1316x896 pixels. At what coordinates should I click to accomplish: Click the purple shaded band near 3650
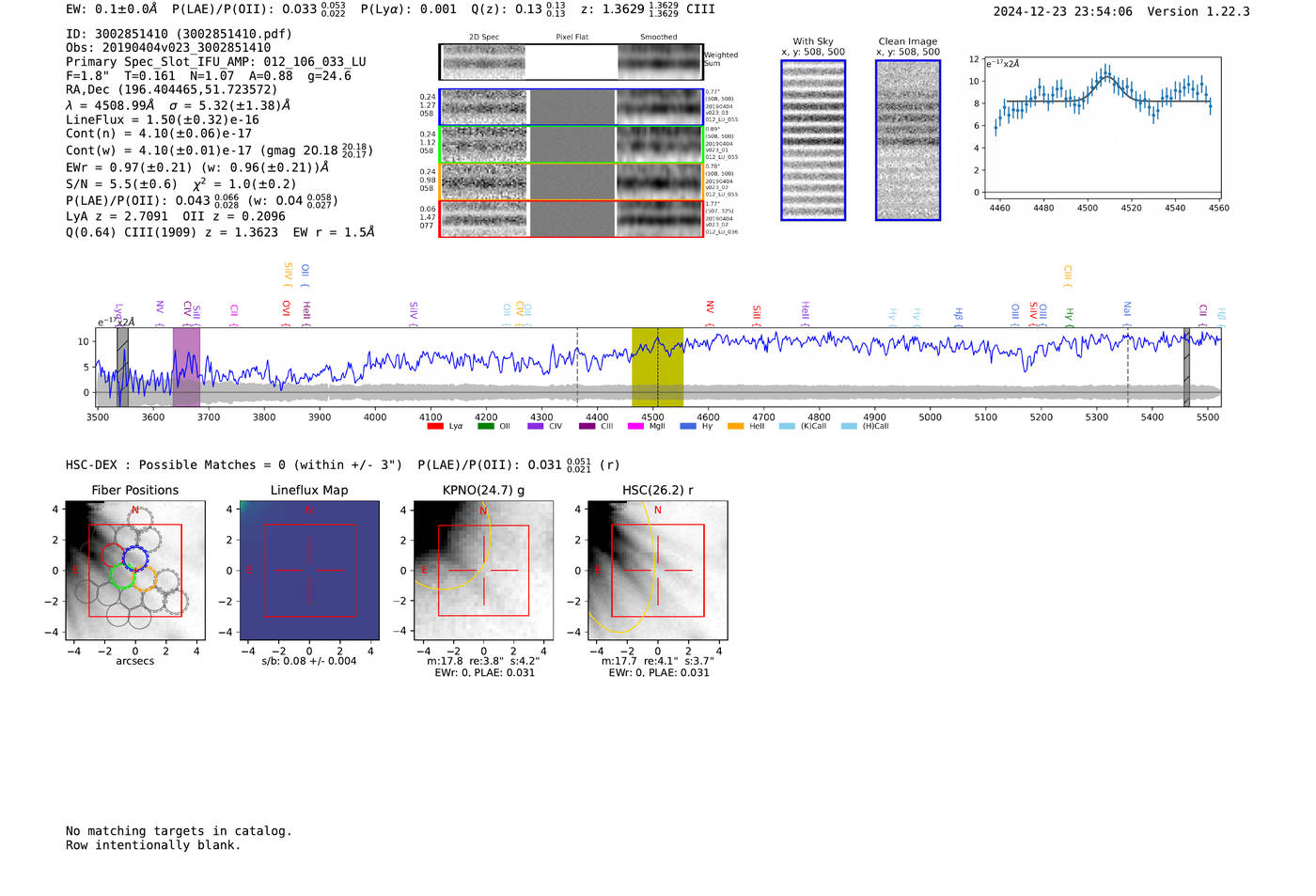[x=186, y=368]
